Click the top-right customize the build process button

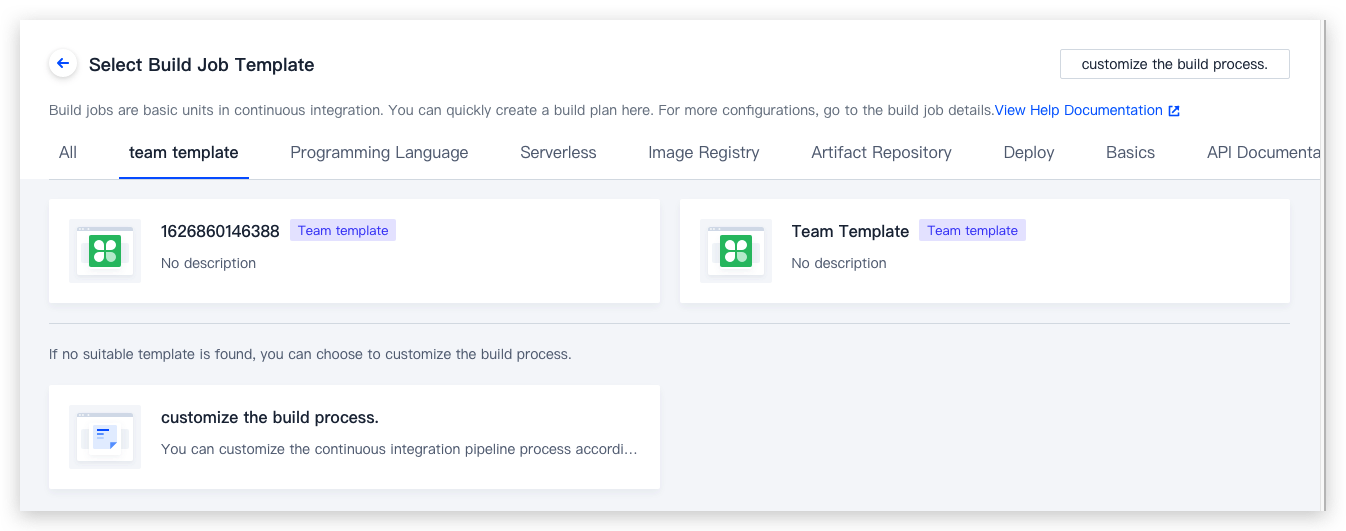tap(1175, 64)
